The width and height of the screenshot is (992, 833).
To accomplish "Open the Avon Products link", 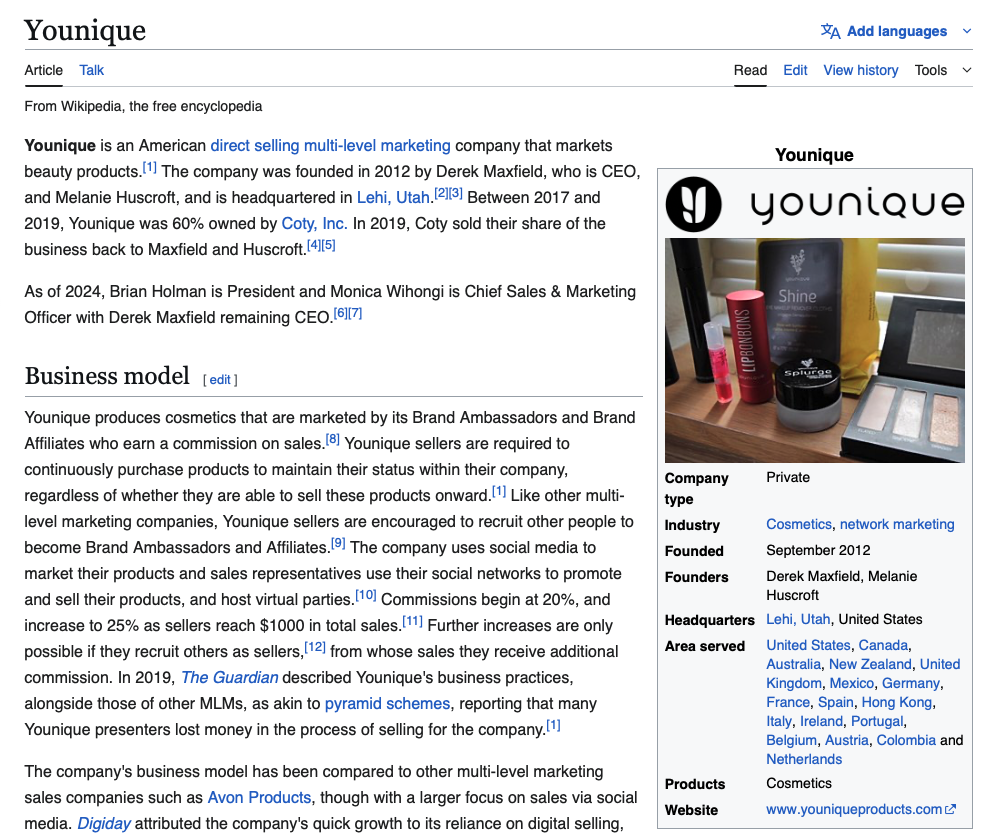I will (259, 797).
